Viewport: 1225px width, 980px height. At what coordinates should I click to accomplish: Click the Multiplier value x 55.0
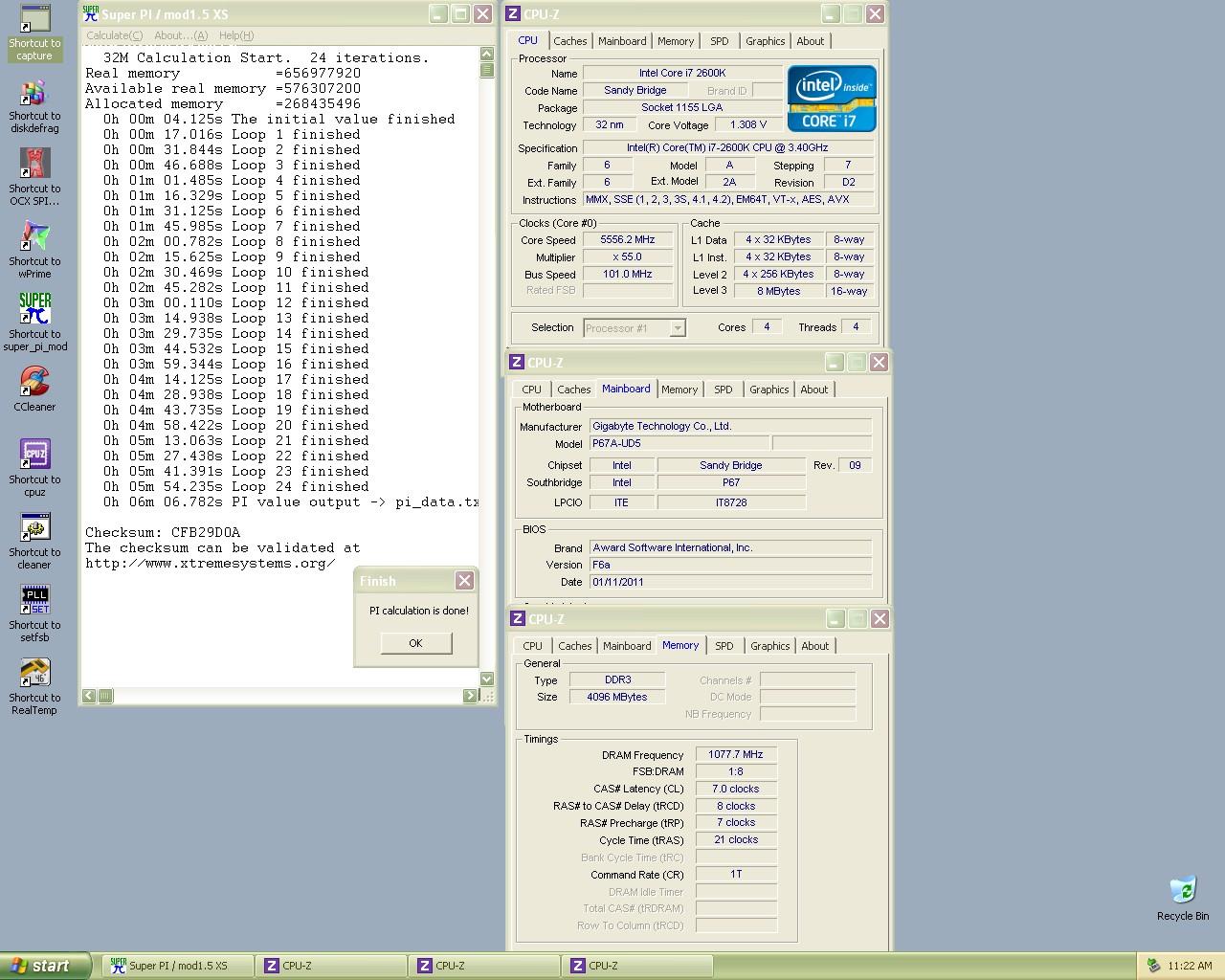[628, 256]
